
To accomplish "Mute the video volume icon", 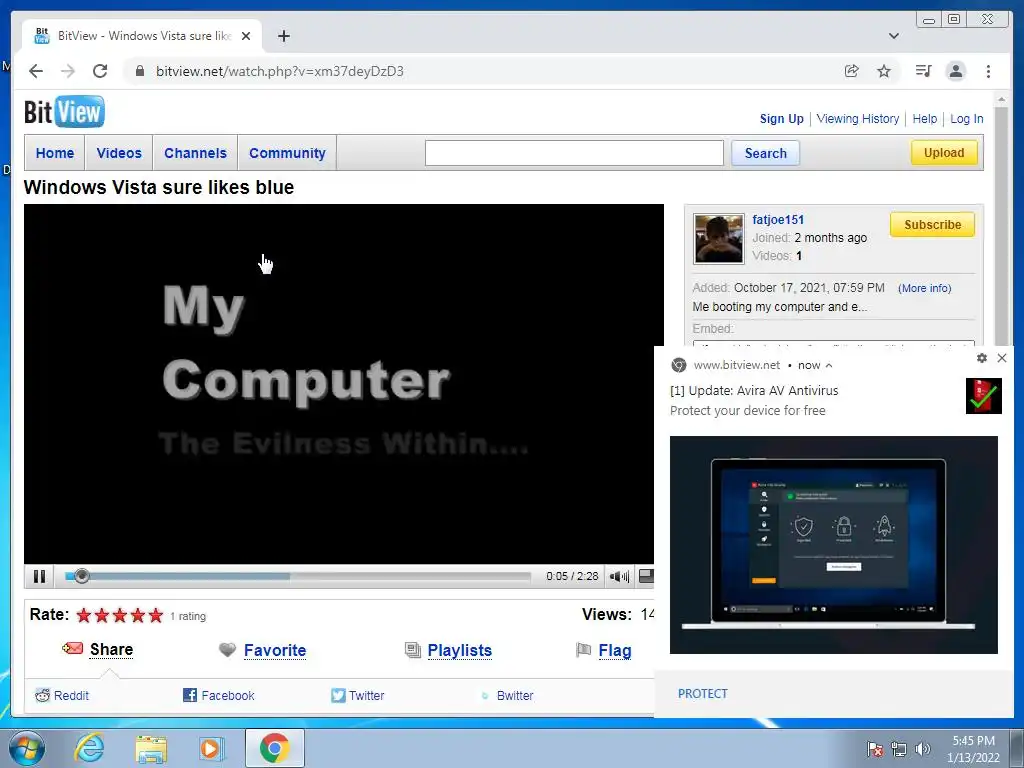I will click(x=618, y=576).
